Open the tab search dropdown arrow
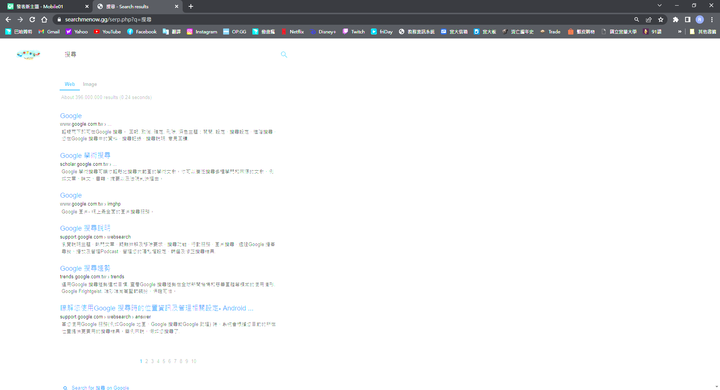Screen dimensions: 720x390 click(x=659, y=6)
